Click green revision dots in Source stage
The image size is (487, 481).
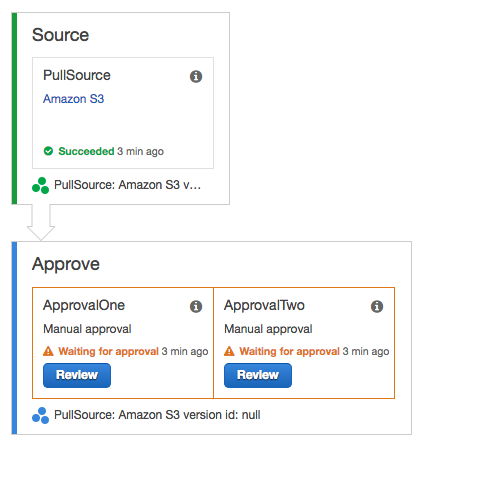click(x=41, y=186)
